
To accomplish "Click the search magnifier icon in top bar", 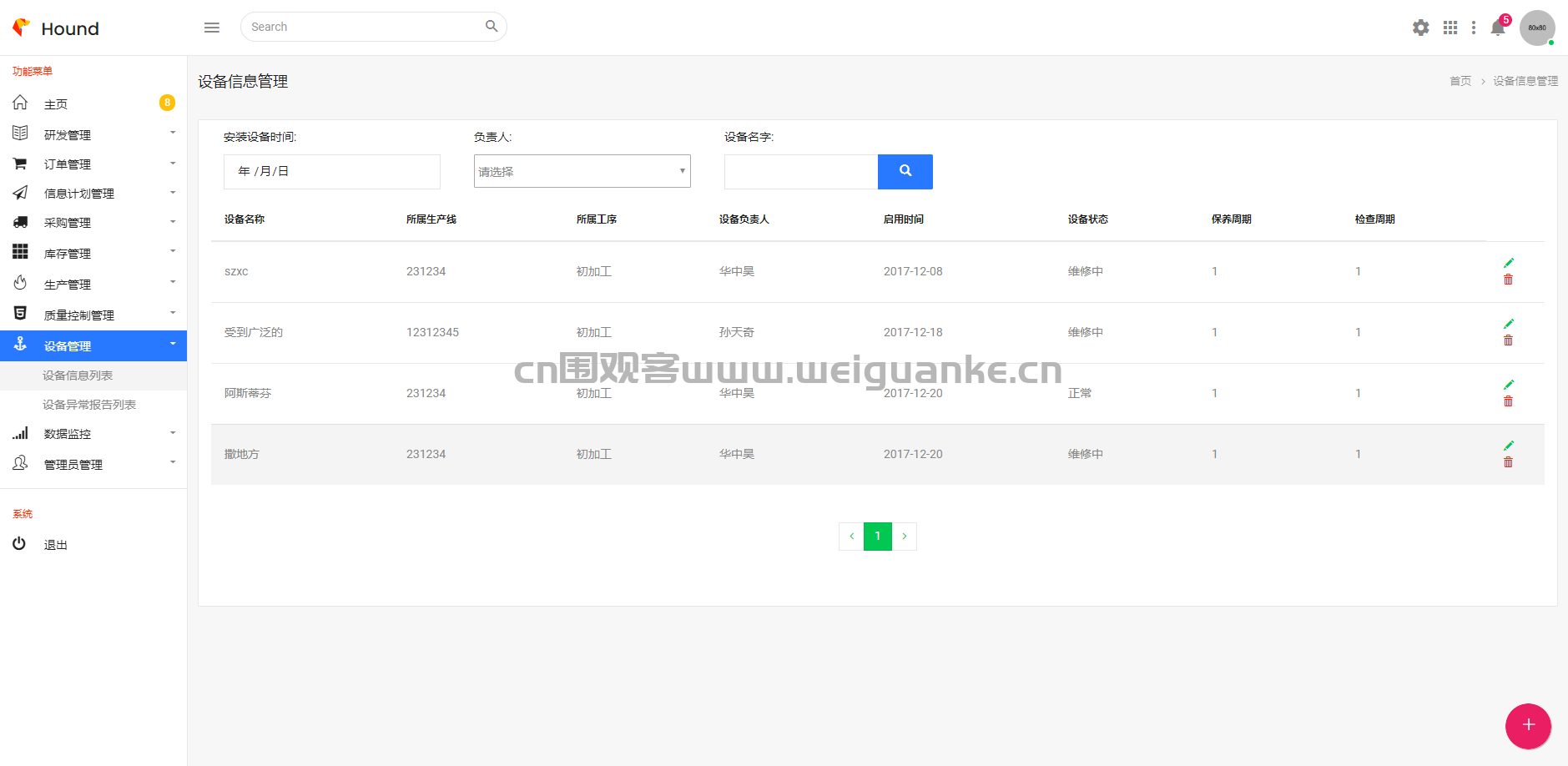I will tap(492, 27).
